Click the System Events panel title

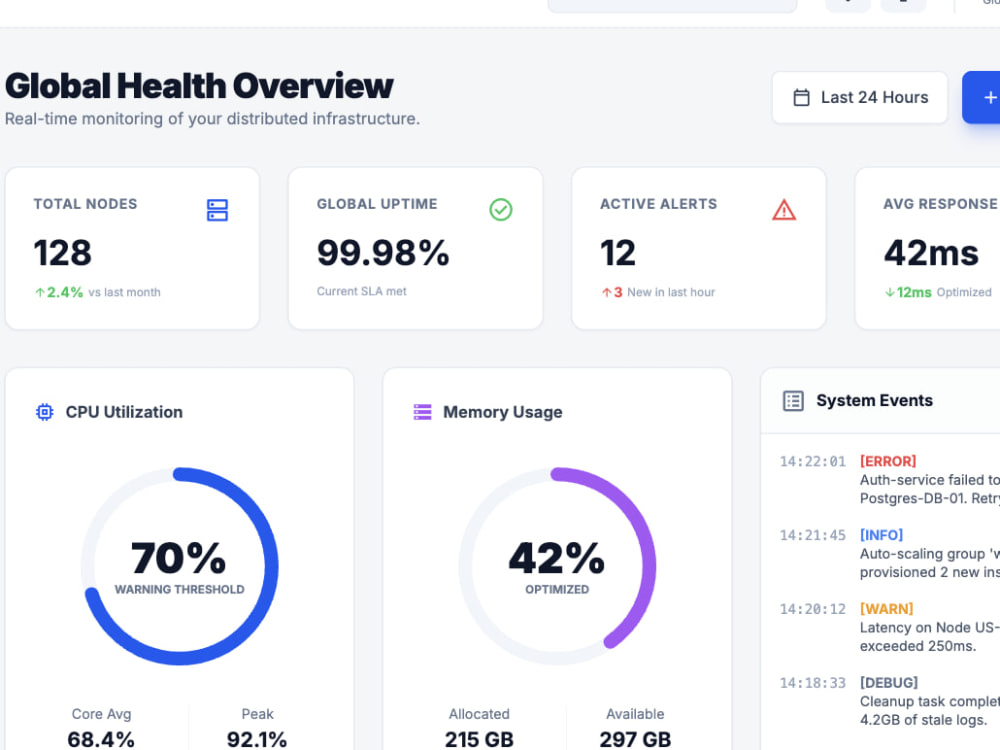pyautogui.click(x=874, y=401)
